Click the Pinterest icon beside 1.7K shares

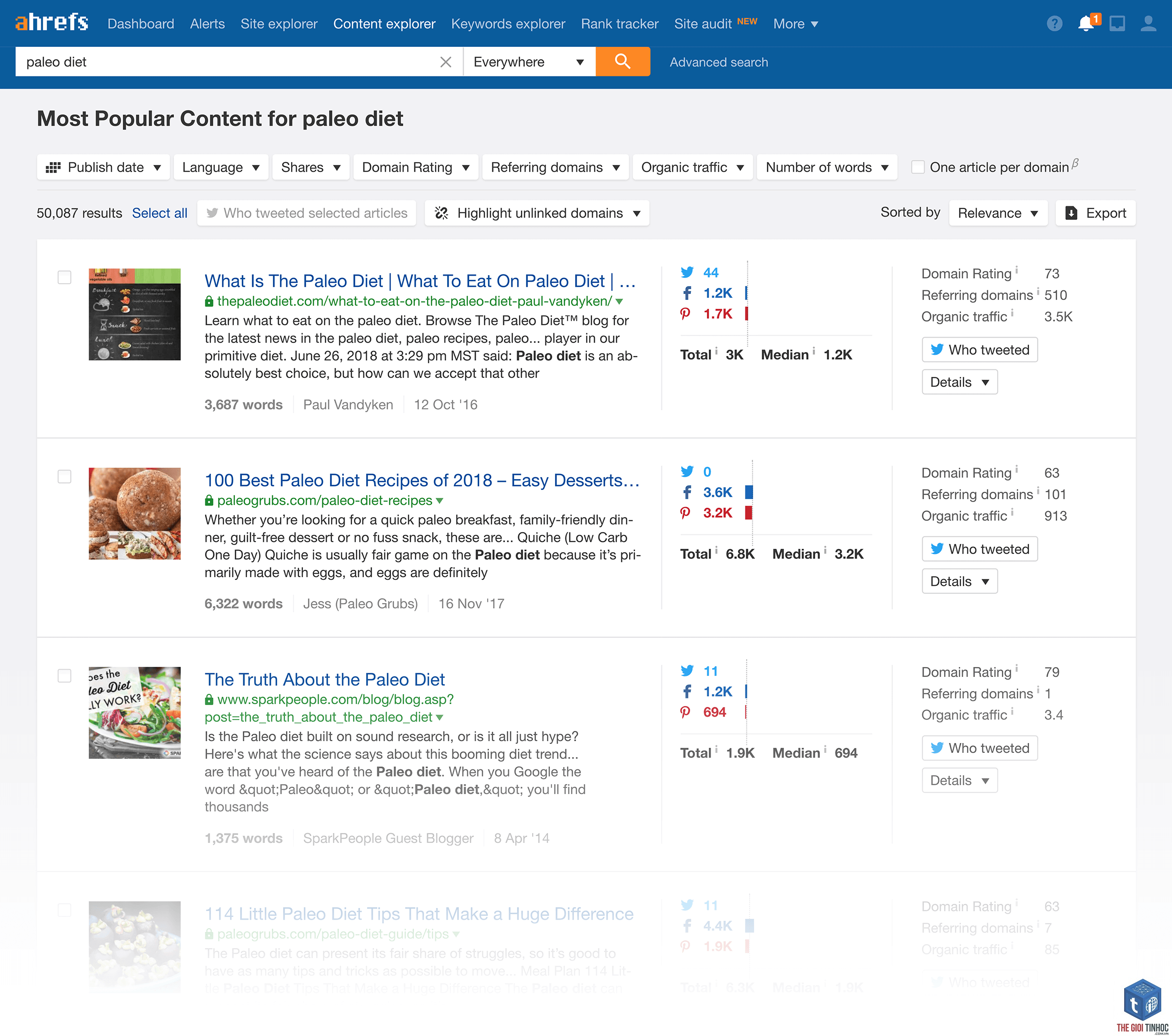click(x=685, y=314)
